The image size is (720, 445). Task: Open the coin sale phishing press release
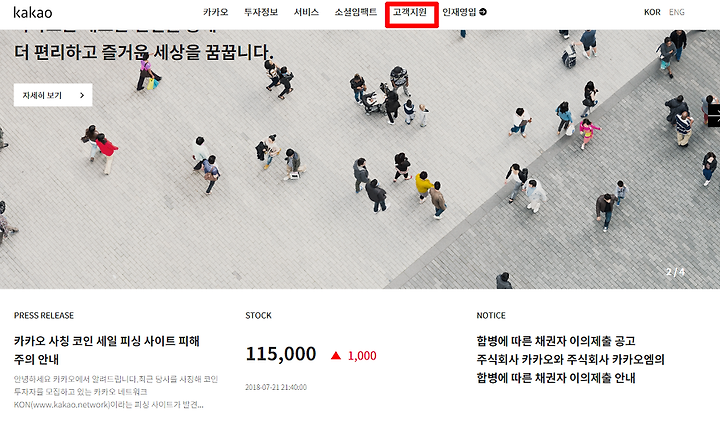pos(107,350)
